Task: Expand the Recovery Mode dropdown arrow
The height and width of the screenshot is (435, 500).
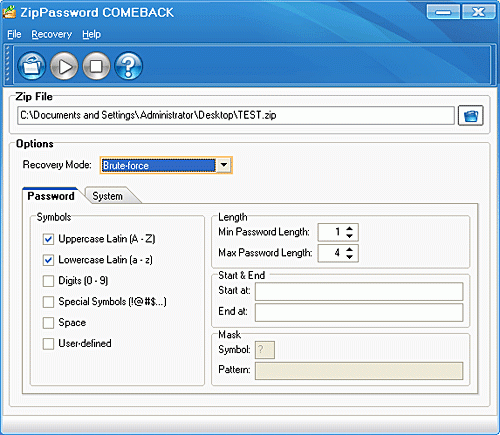Action: tap(224, 165)
